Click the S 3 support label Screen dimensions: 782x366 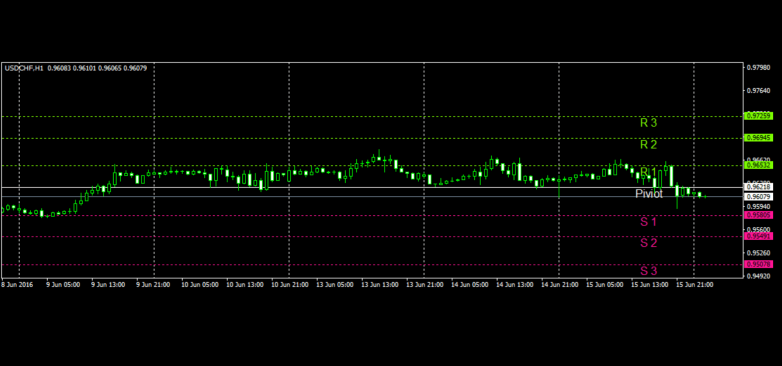click(648, 271)
